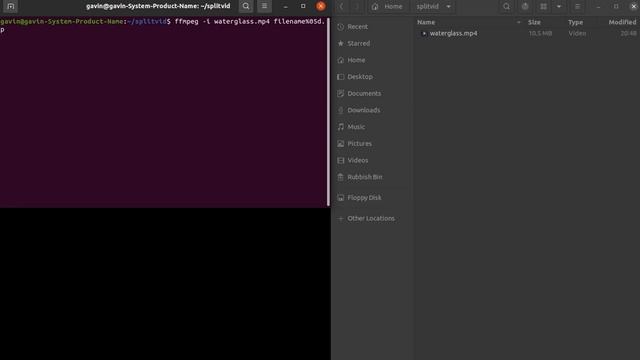
Task: Open Starred in sidebar
Action: [x=372, y=43]
